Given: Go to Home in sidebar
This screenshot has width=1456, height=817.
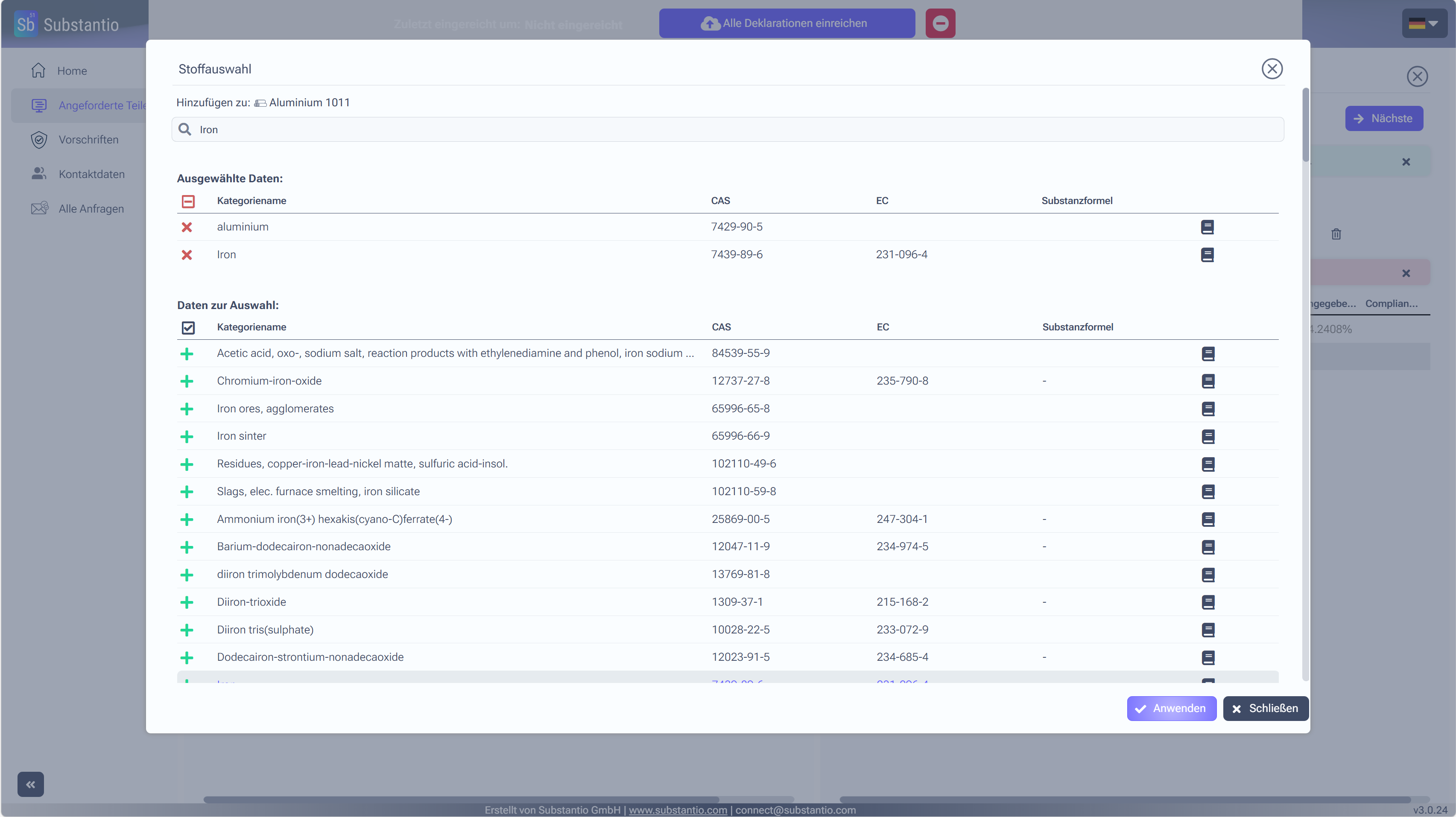Looking at the screenshot, I should pos(72,70).
